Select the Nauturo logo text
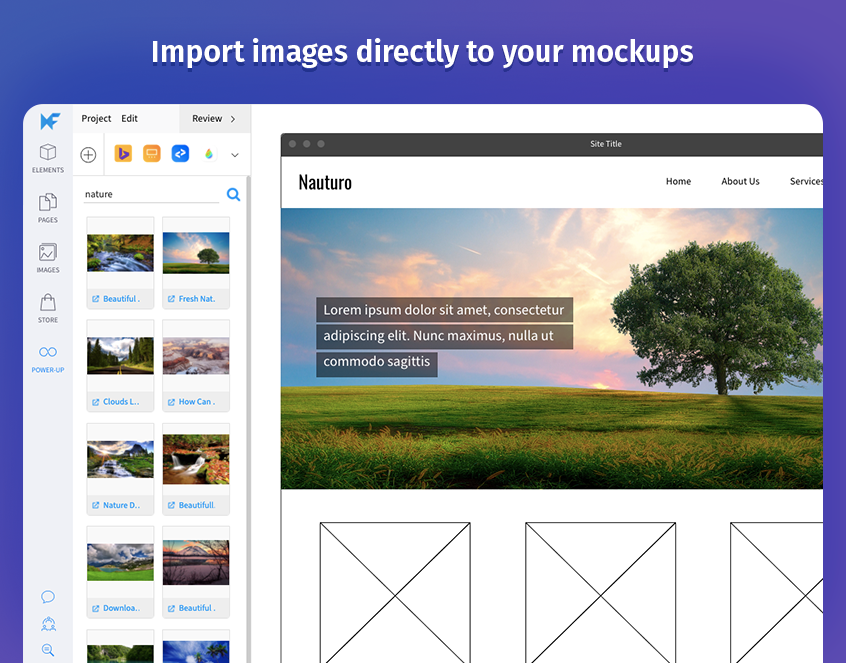This screenshot has height=663, width=846. (x=325, y=182)
